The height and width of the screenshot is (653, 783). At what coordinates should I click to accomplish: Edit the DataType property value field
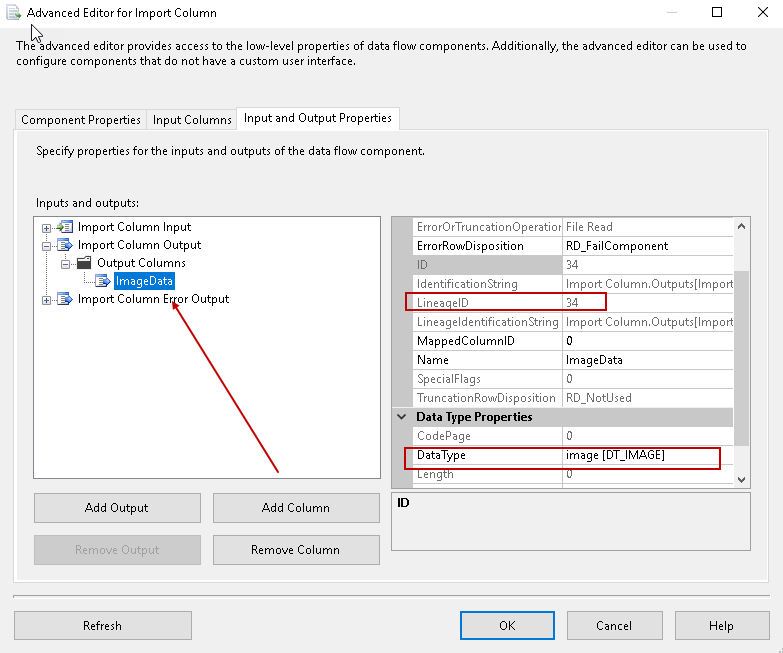pyautogui.click(x=640, y=456)
